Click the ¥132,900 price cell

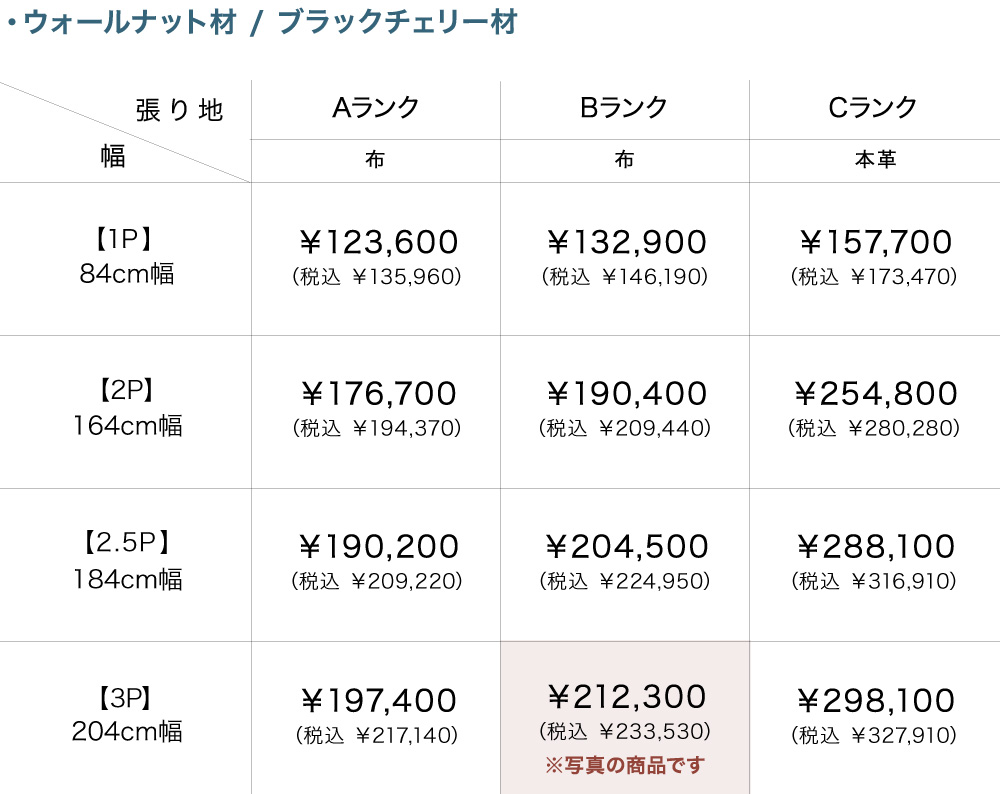click(625, 257)
